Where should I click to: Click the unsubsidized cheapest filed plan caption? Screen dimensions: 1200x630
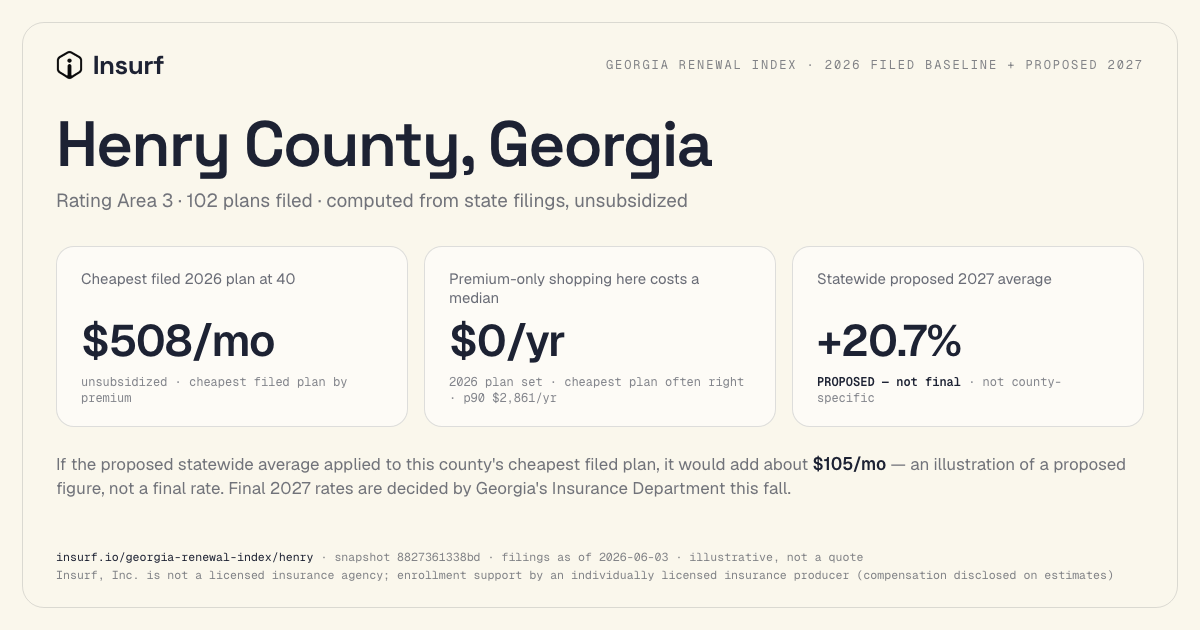[214, 390]
